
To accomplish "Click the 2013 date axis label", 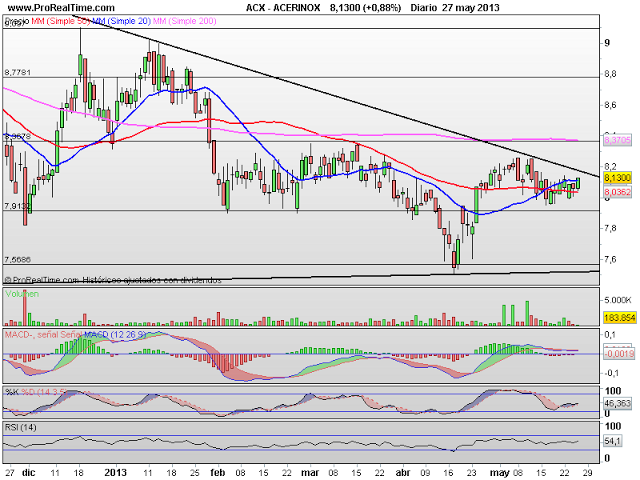I will click(x=116, y=473).
